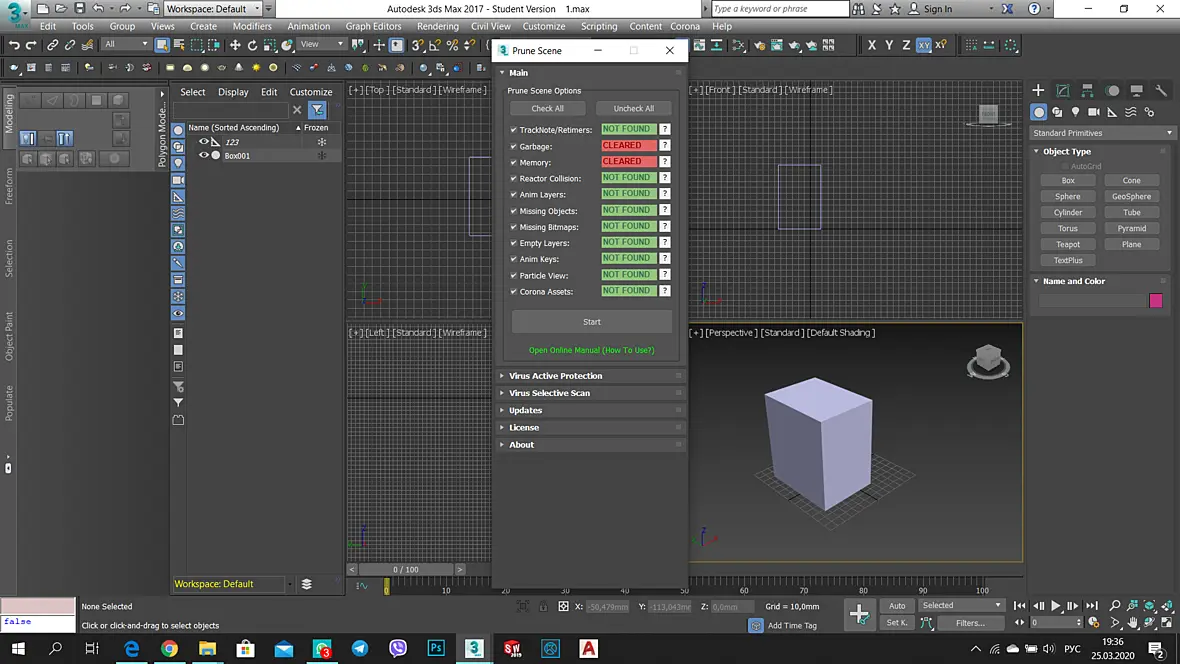Open the Create panel plus tab
1180x664 pixels.
(1038, 90)
